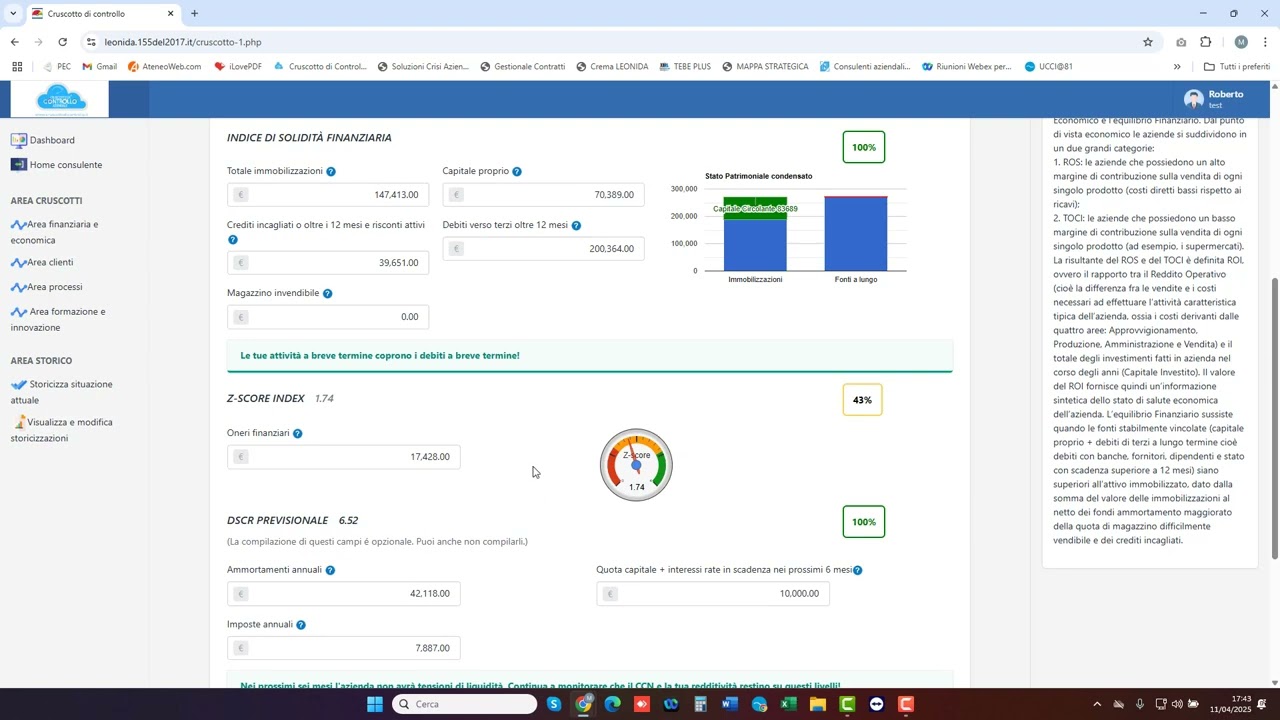Go to Area clienti menu item
The width and height of the screenshot is (1280, 720).
50,263
